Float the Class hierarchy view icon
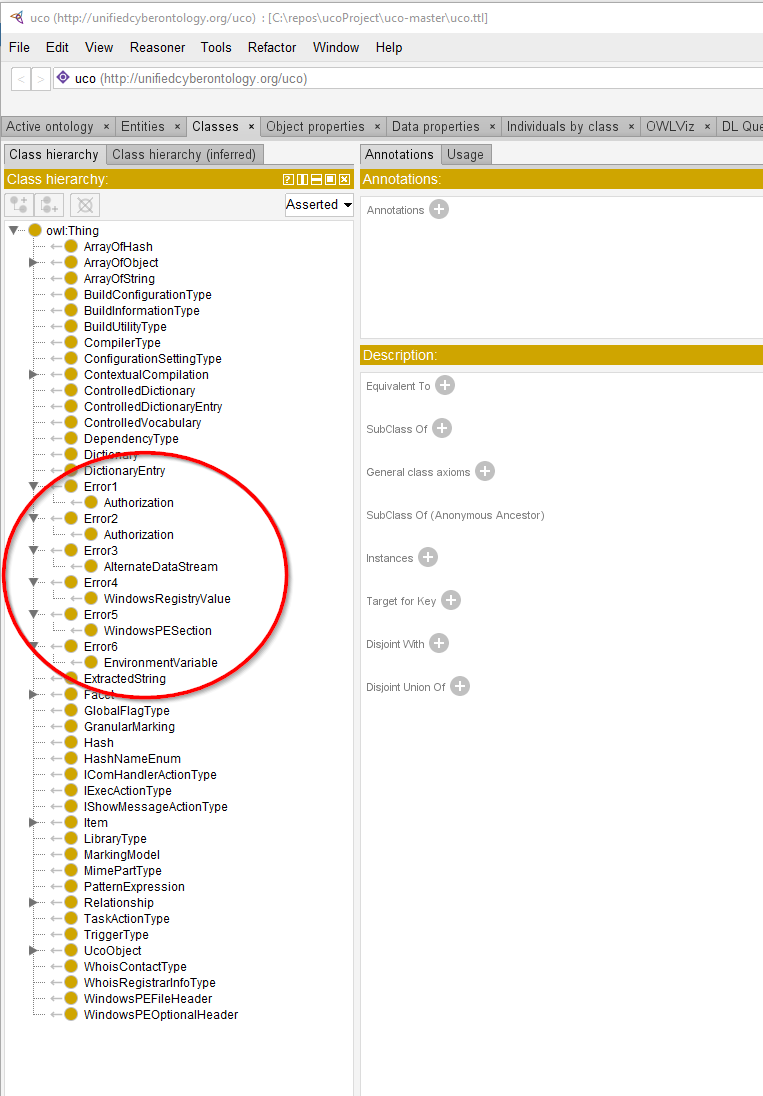Image resolution: width=763 pixels, height=1096 pixels. coord(330,180)
